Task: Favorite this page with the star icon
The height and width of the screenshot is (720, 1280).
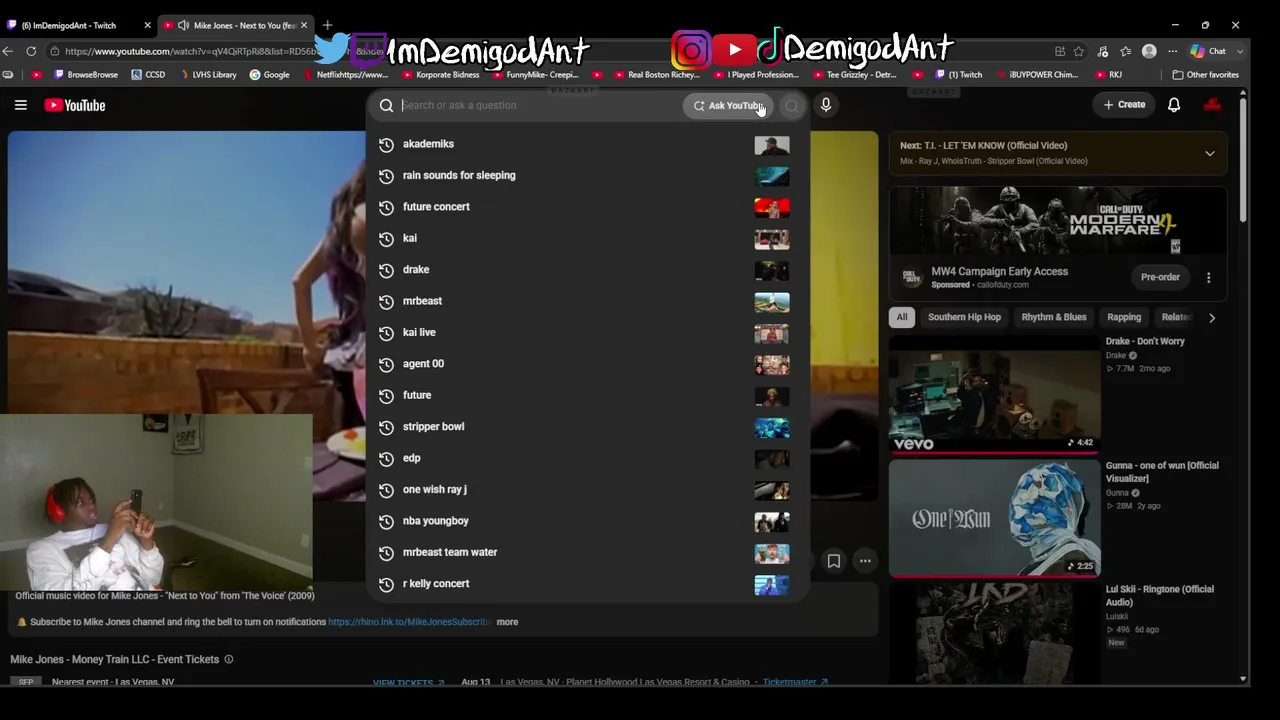Action: coord(1078,51)
